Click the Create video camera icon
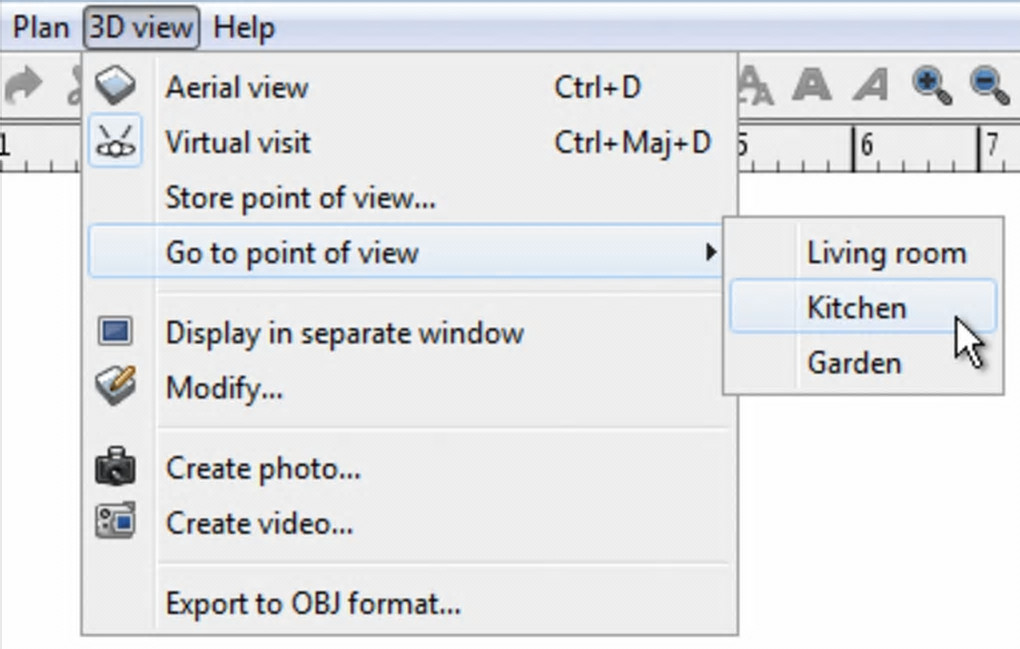 (116, 522)
